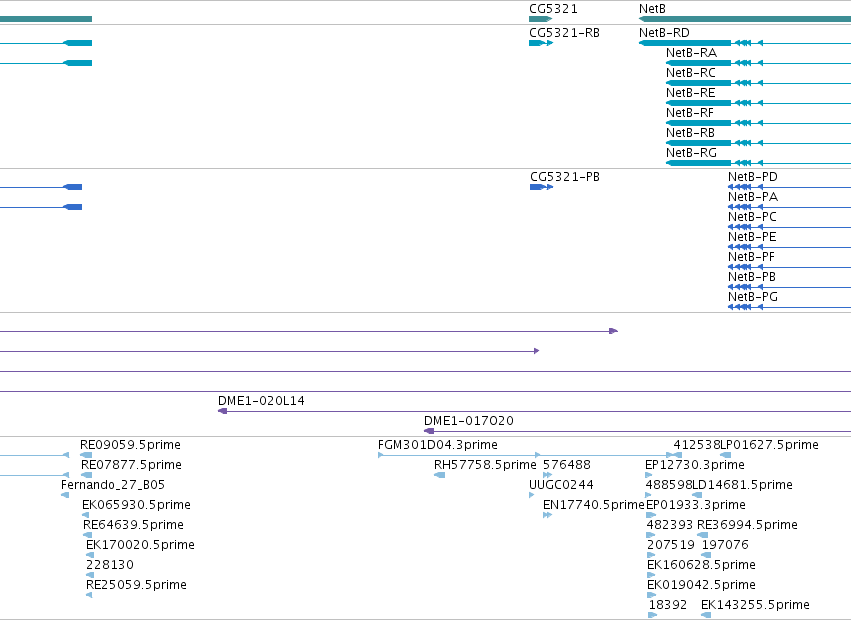Viewport: 851px width, 620px height.
Task: Select the NetB-RF transcript
Action: click(690, 113)
